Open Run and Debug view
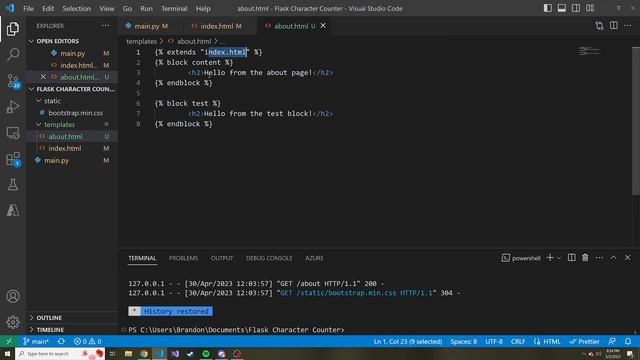The width and height of the screenshot is (640, 360). [13, 107]
